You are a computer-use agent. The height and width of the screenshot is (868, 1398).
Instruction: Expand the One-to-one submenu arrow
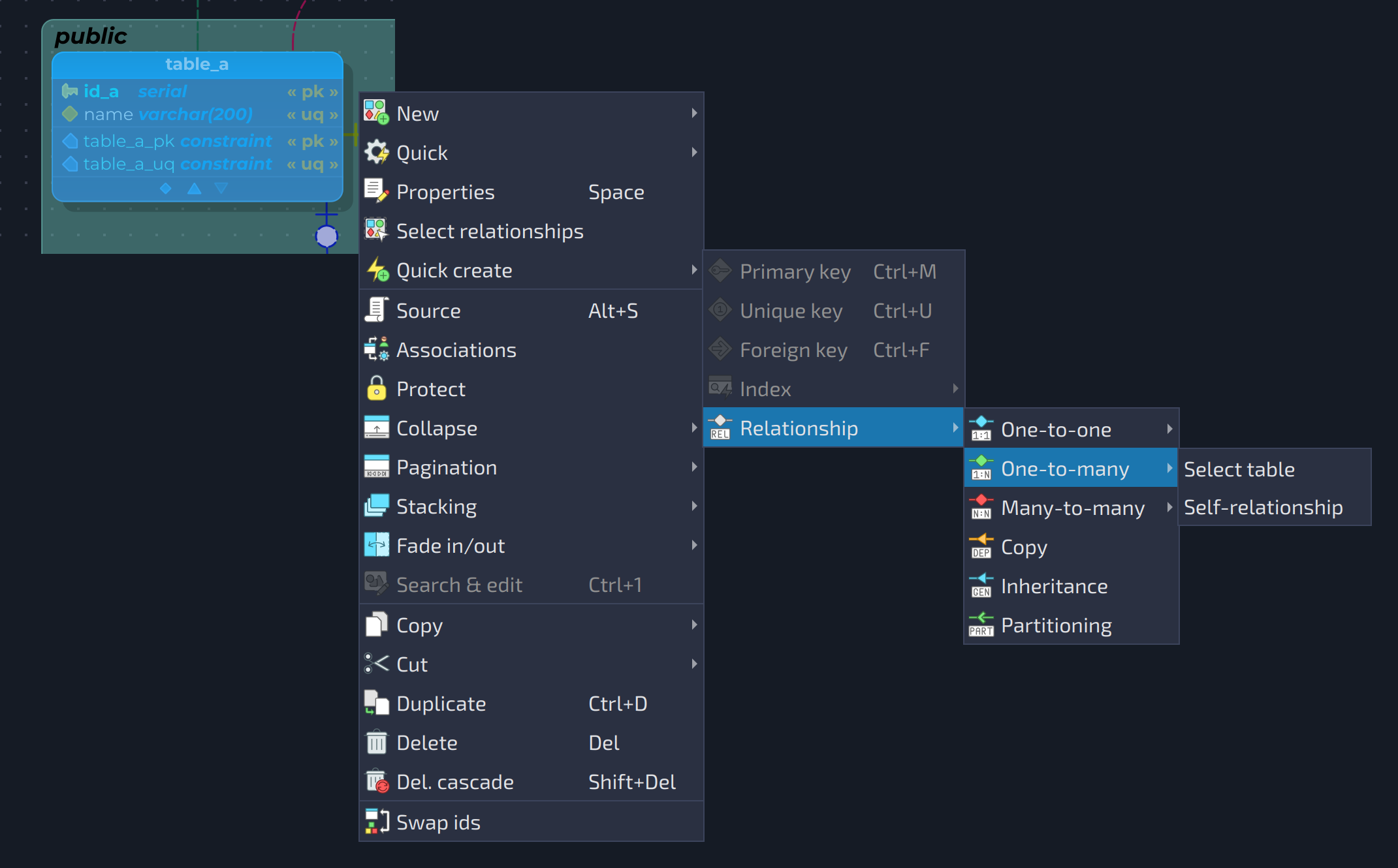(x=1169, y=429)
